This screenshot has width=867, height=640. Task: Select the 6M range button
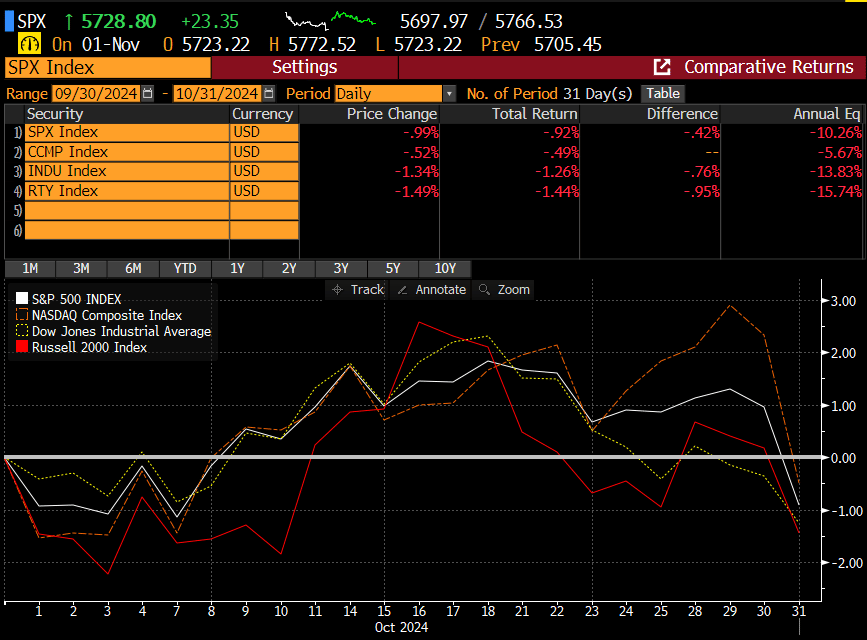(x=133, y=268)
